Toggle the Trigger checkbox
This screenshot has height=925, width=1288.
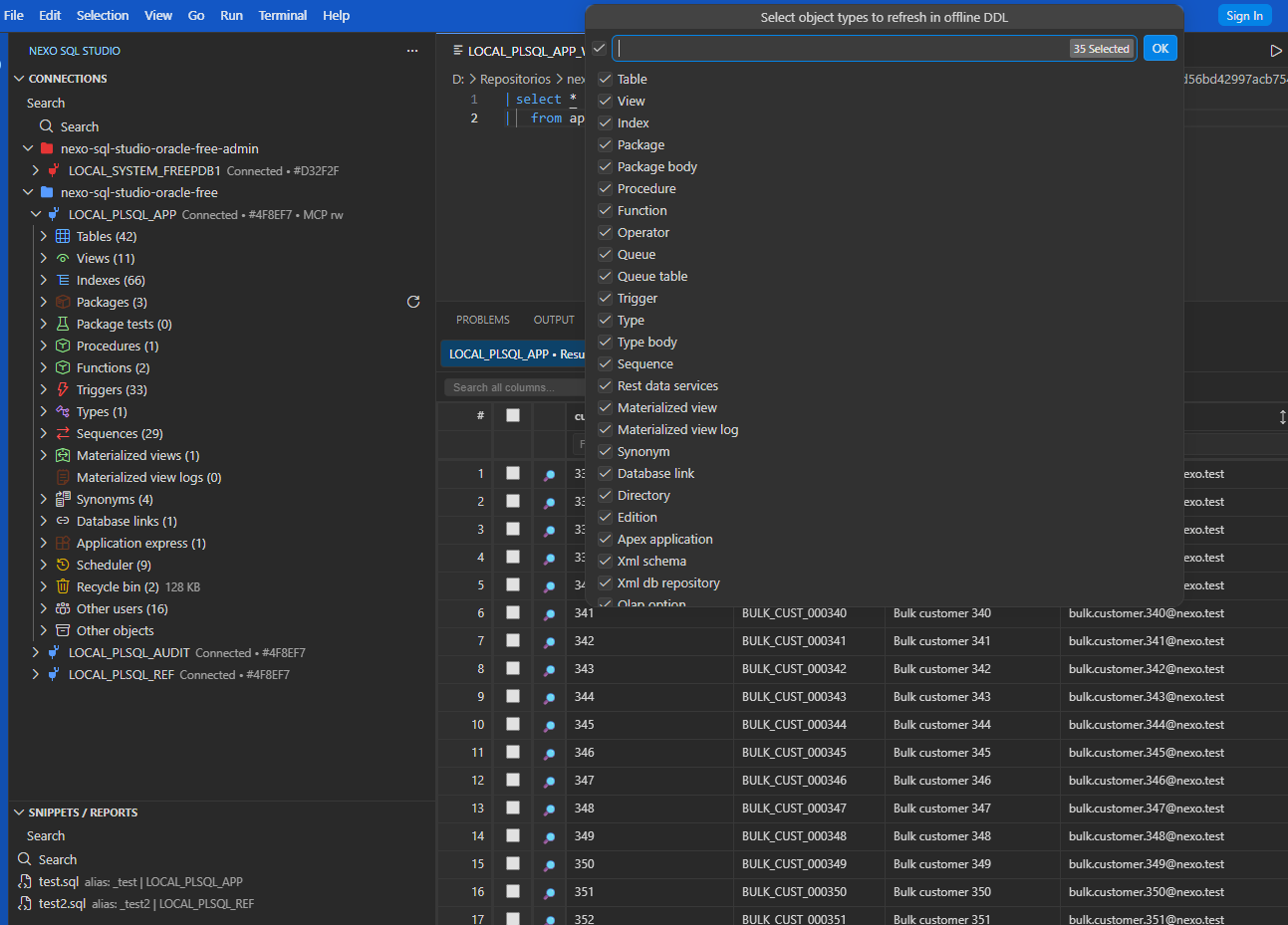[x=605, y=298]
